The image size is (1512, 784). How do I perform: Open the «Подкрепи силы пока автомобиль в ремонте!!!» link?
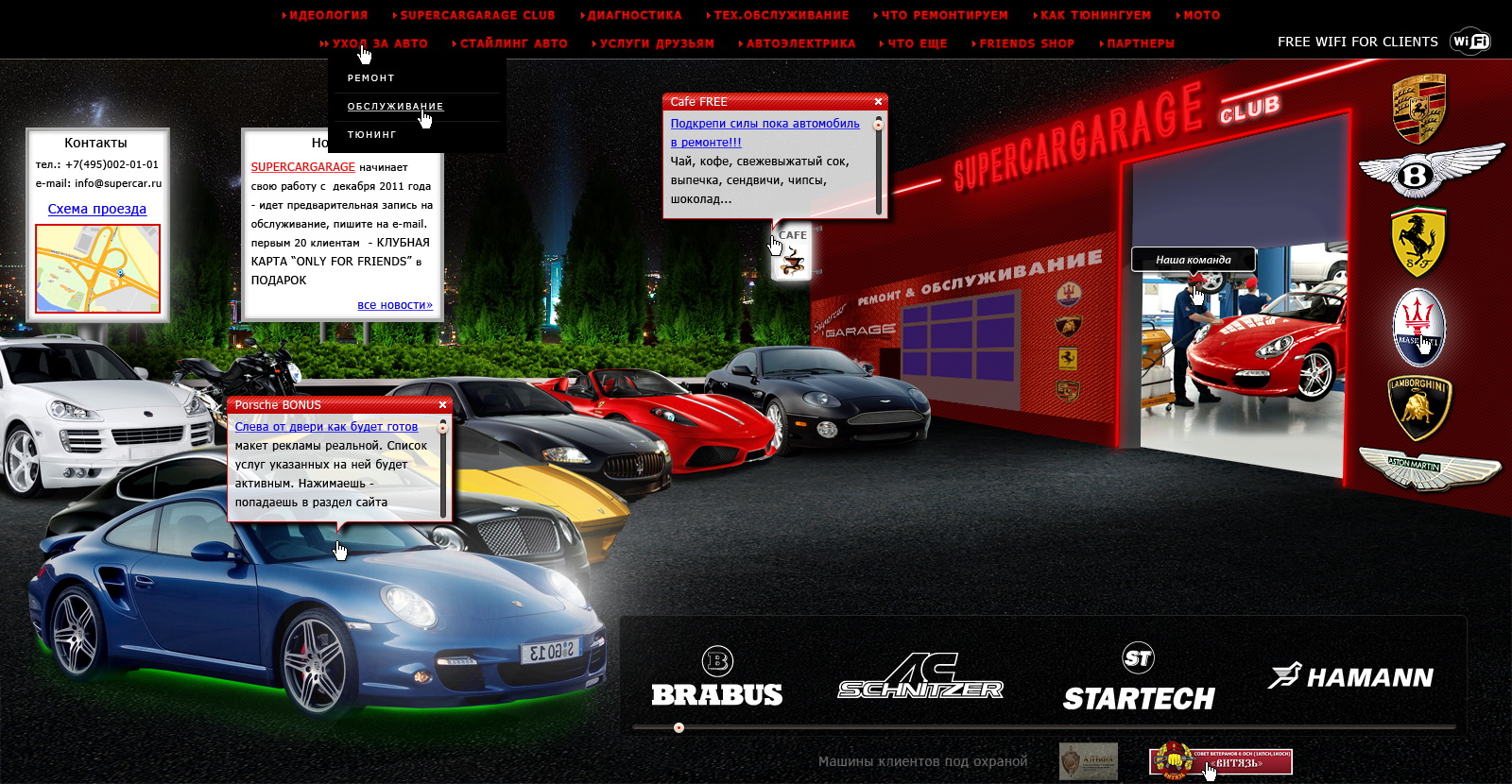tap(765, 133)
